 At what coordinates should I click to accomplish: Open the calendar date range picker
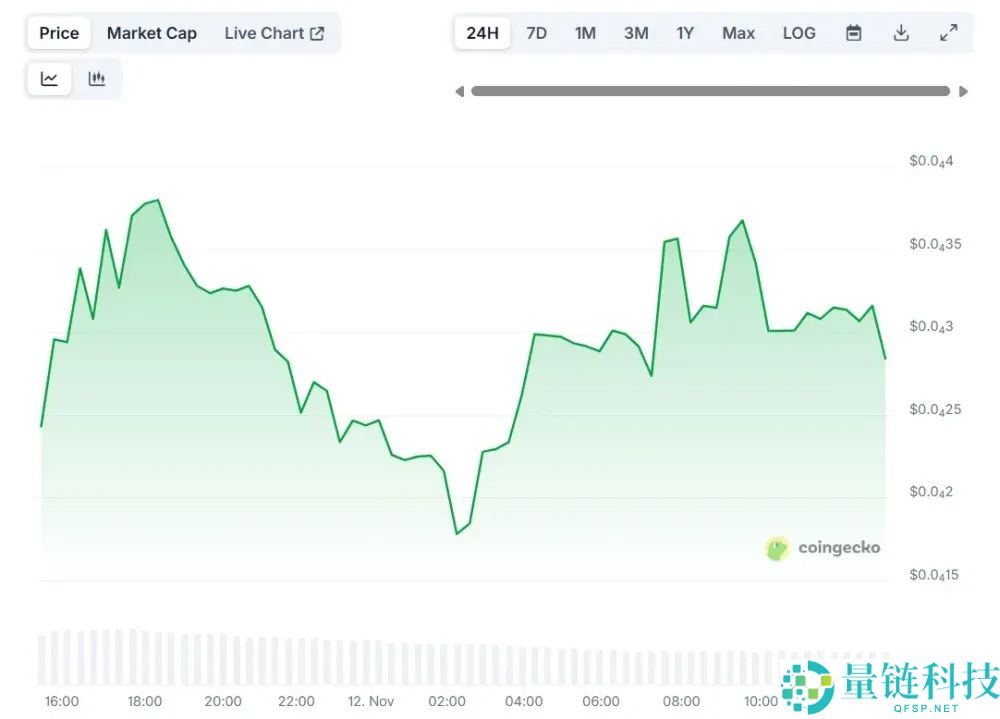point(853,33)
